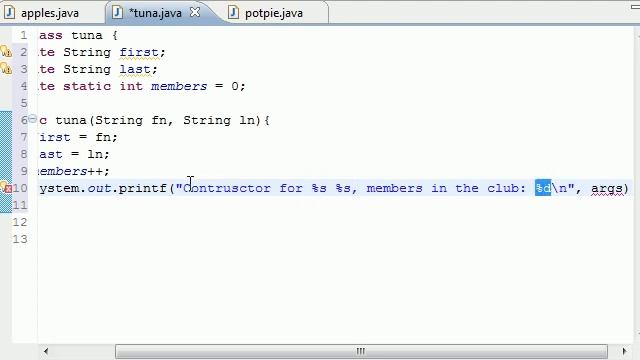Click the 'printf' method name on line 10

click(142, 188)
